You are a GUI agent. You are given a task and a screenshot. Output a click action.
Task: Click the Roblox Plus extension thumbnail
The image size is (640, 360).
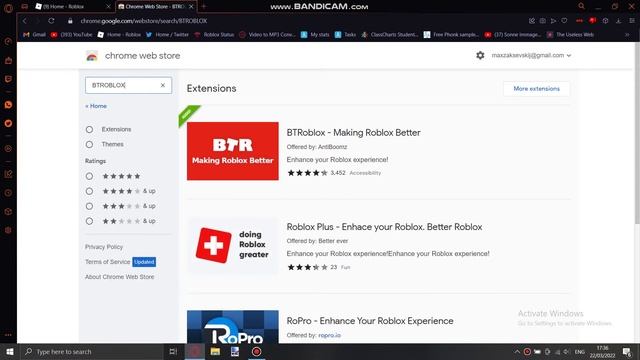[233, 245]
